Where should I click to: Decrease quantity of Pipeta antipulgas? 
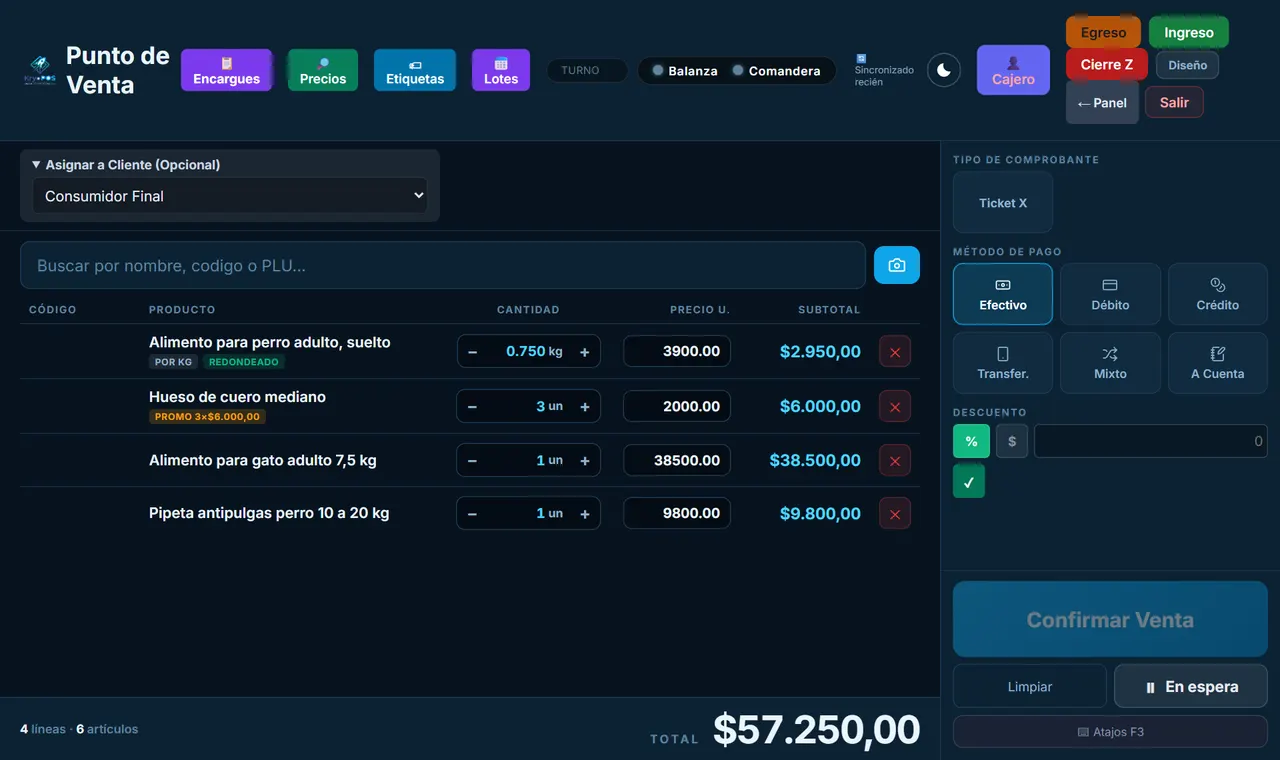coord(472,514)
